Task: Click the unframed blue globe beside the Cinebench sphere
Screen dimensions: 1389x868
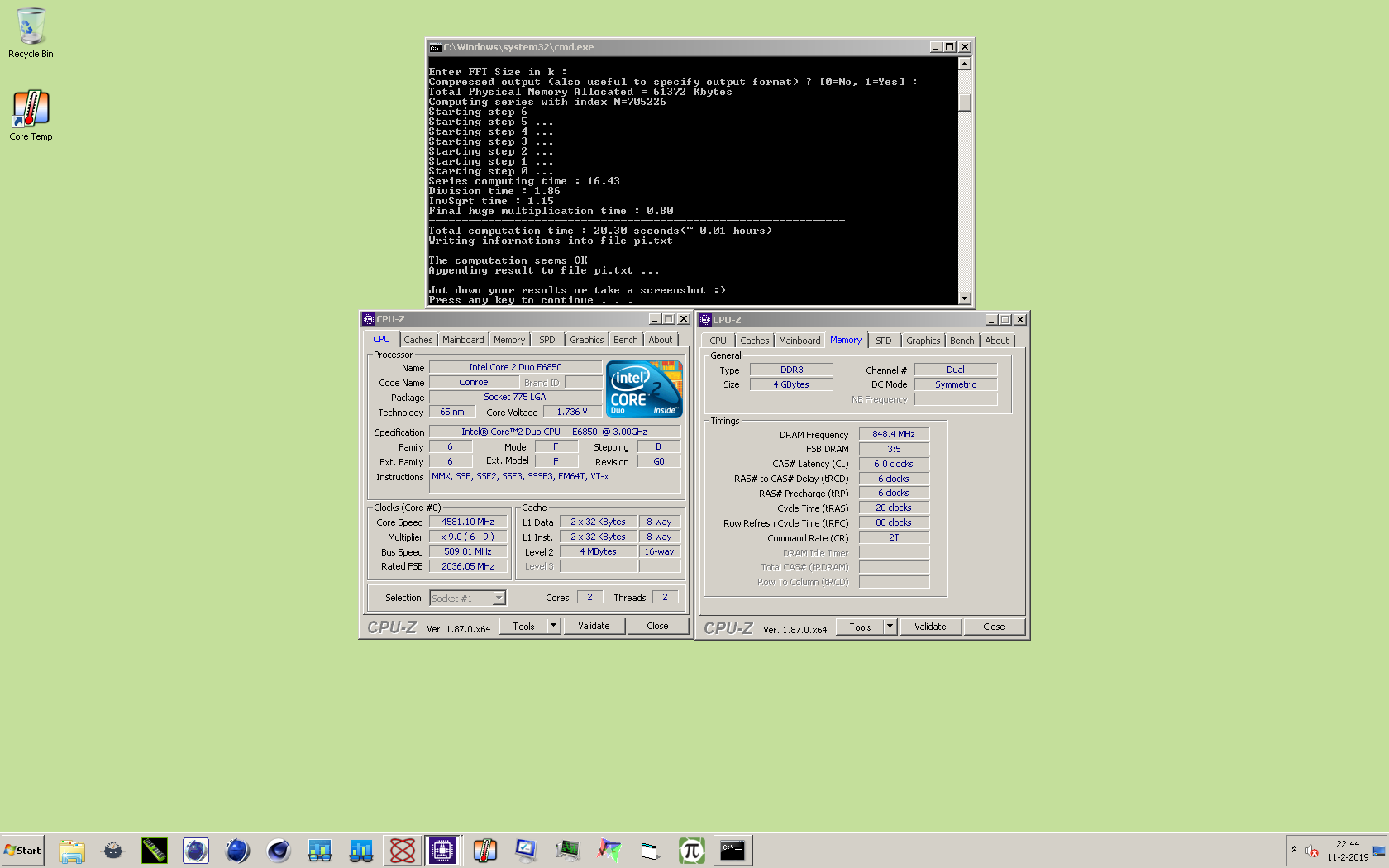Action: pyautogui.click(x=237, y=851)
